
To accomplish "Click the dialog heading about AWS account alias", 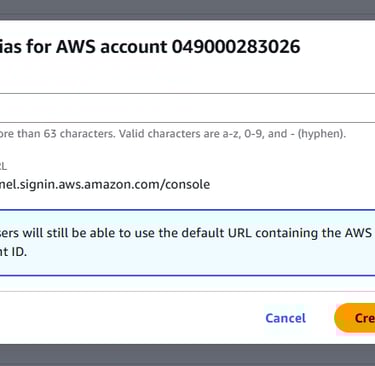I will pyautogui.click(x=150, y=46).
